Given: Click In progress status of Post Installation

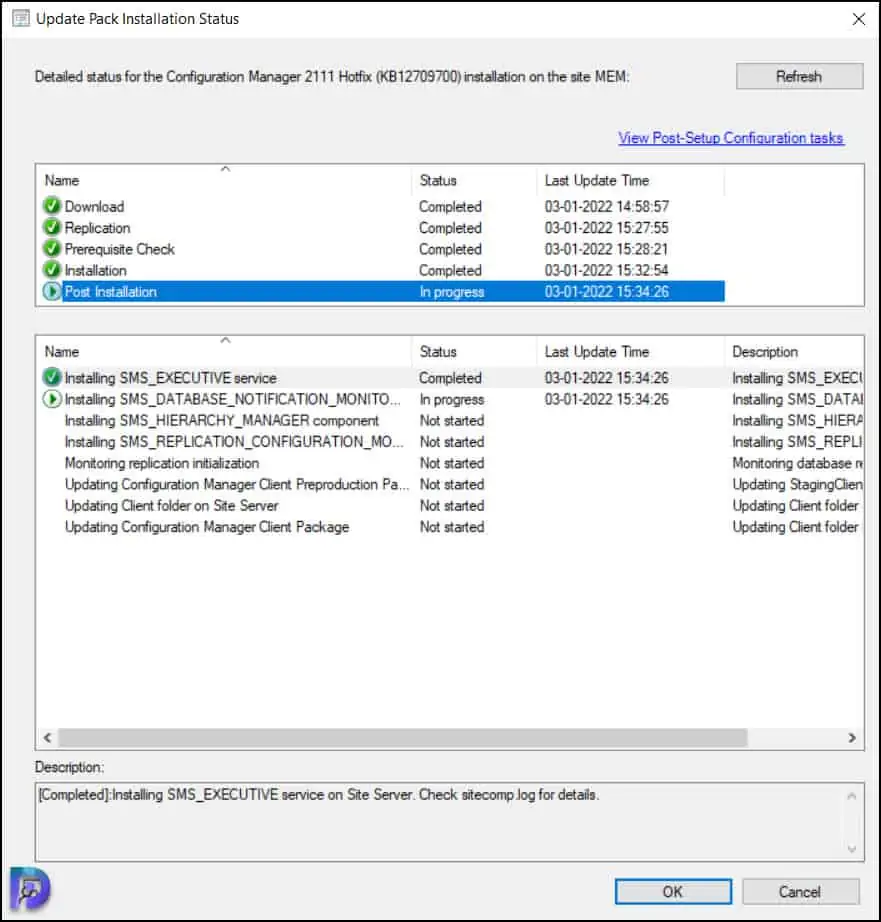Looking at the screenshot, I should [x=452, y=292].
